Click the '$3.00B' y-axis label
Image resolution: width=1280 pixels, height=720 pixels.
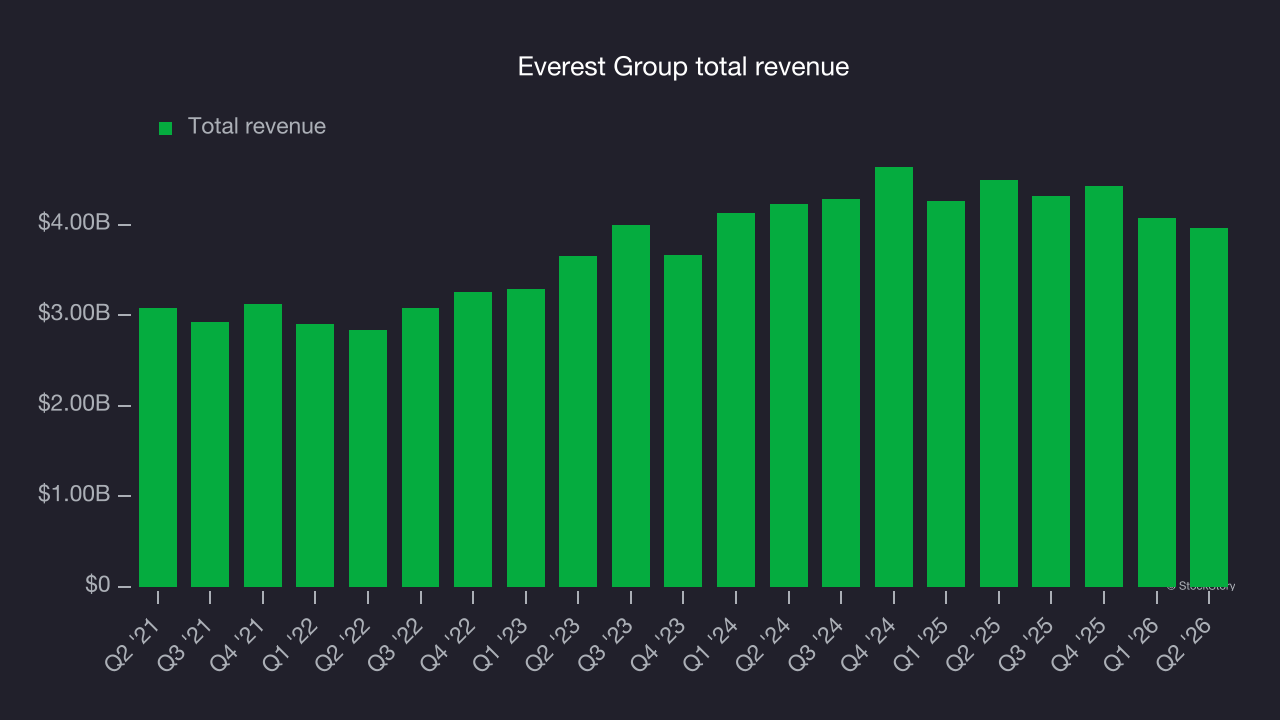click(x=74, y=314)
